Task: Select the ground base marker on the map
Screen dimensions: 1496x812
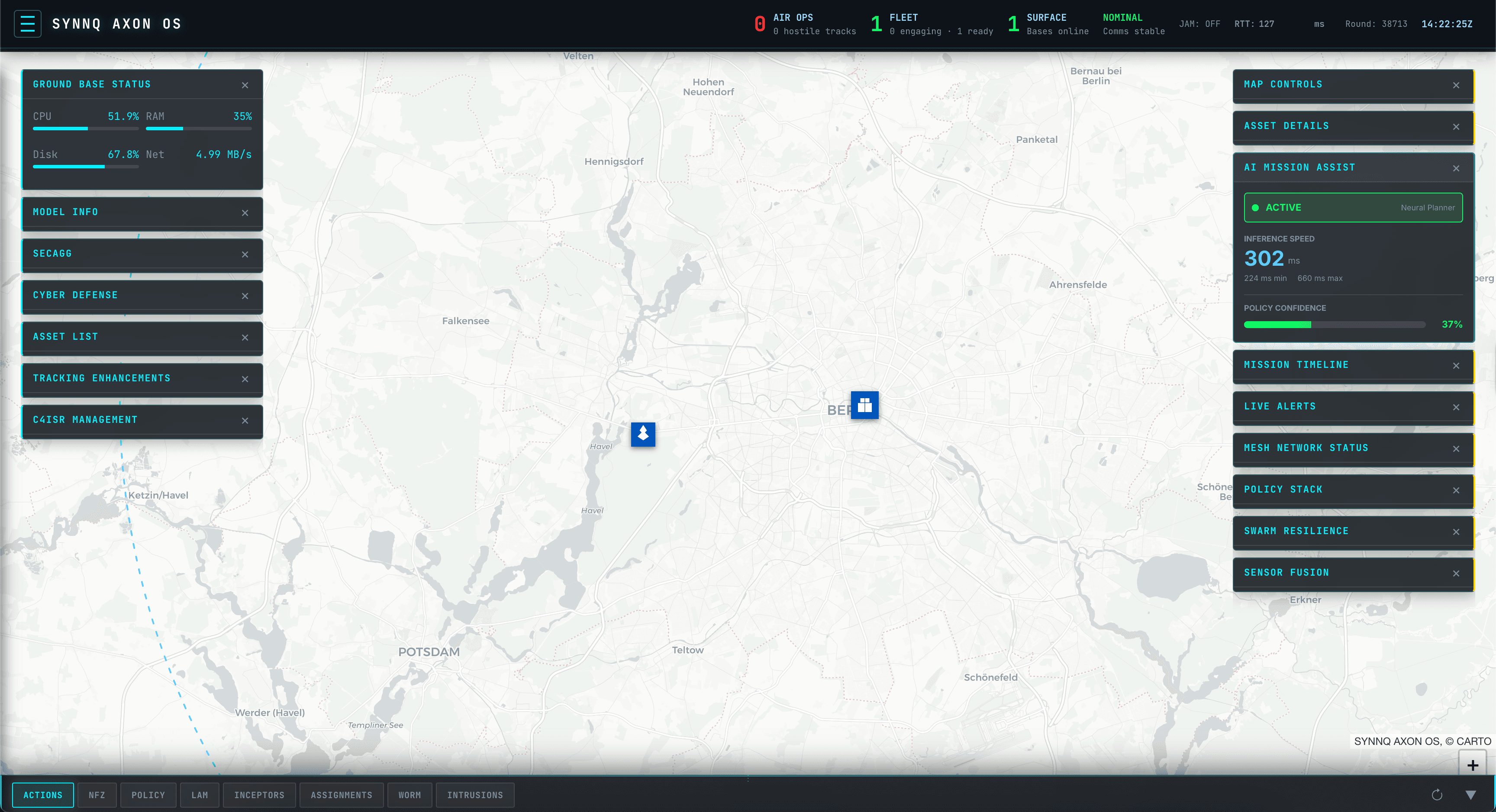Action: tap(865, 406)
